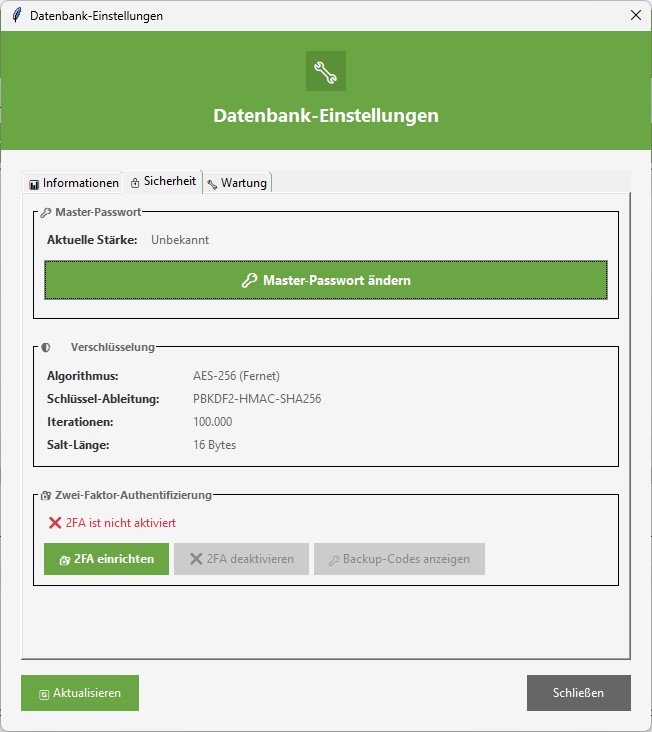Click the 'Aktuelle Stärke:' label

(92, 240)
